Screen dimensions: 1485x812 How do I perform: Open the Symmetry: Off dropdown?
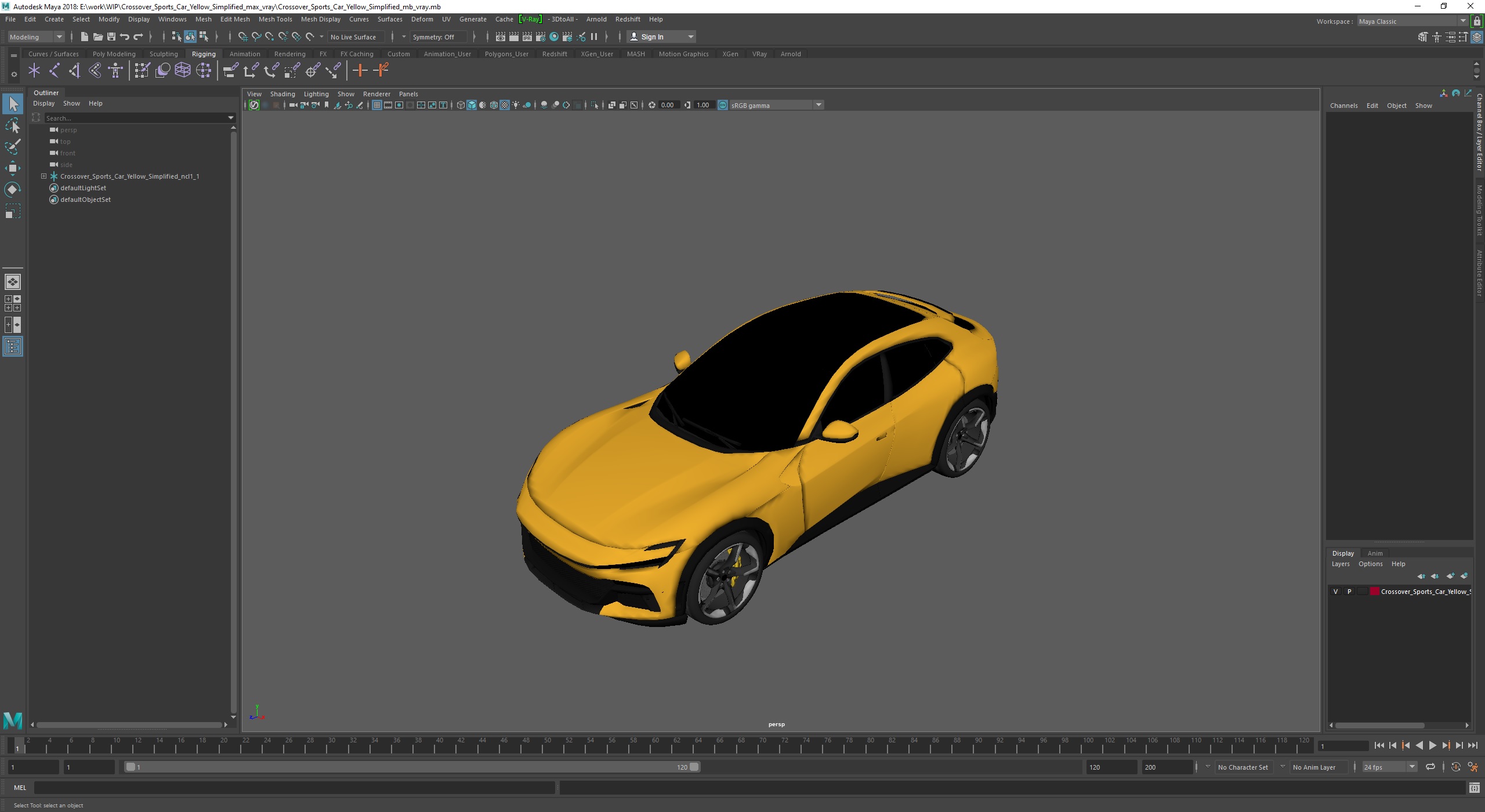pyautogui.click(x=438, y=37)
